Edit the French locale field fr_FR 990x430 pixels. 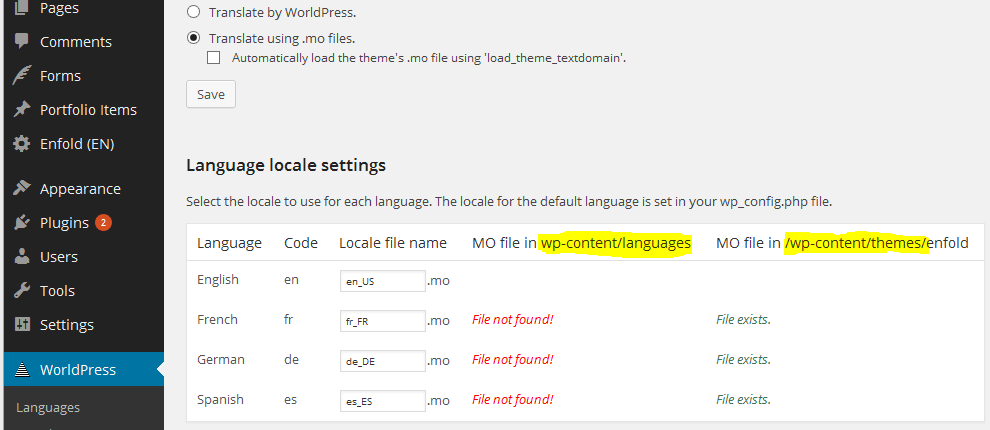click(383, 321)
